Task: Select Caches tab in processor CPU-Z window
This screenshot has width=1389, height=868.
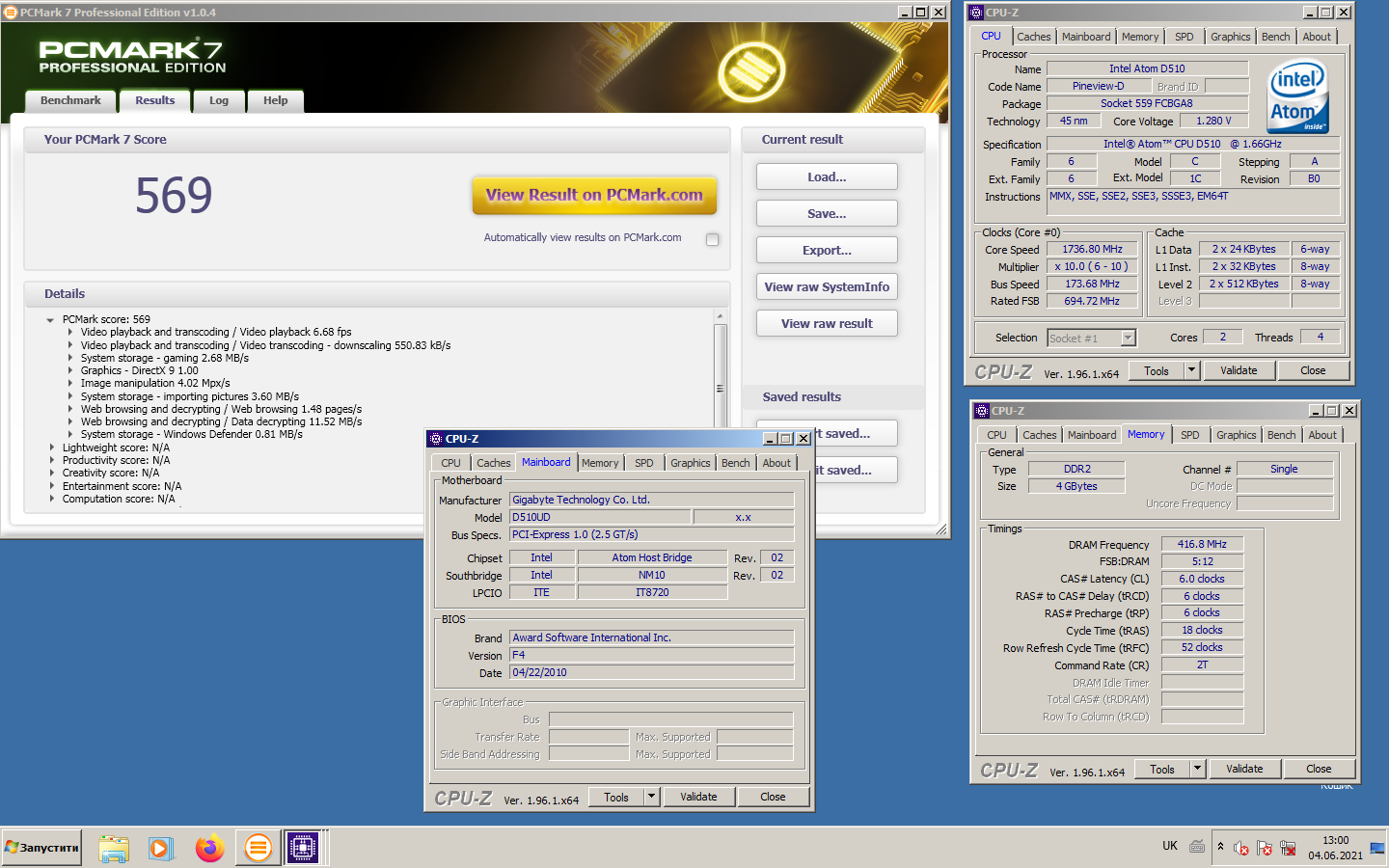Action: point(1034,37)
